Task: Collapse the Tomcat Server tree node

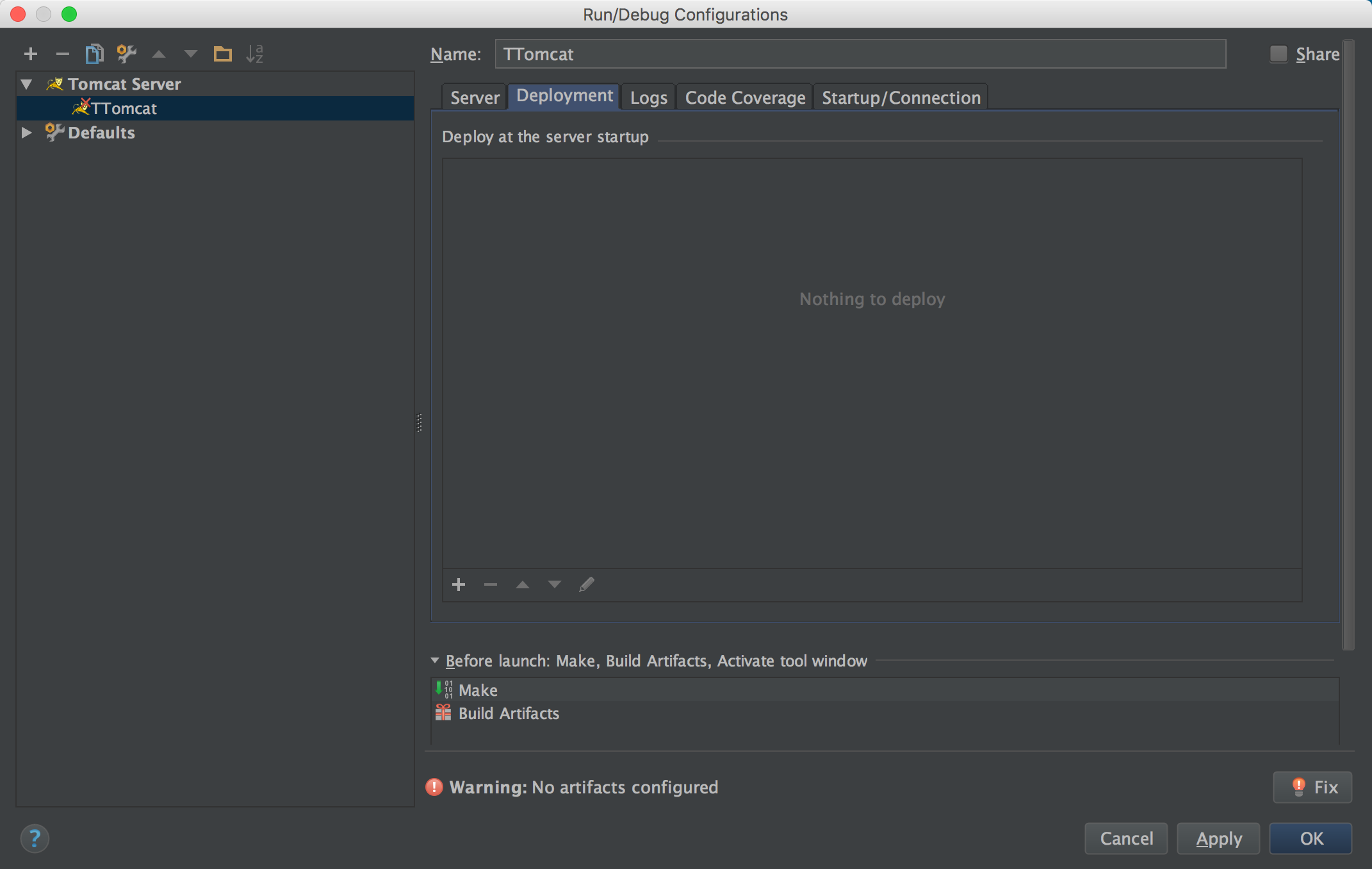Action: point(26,83)
